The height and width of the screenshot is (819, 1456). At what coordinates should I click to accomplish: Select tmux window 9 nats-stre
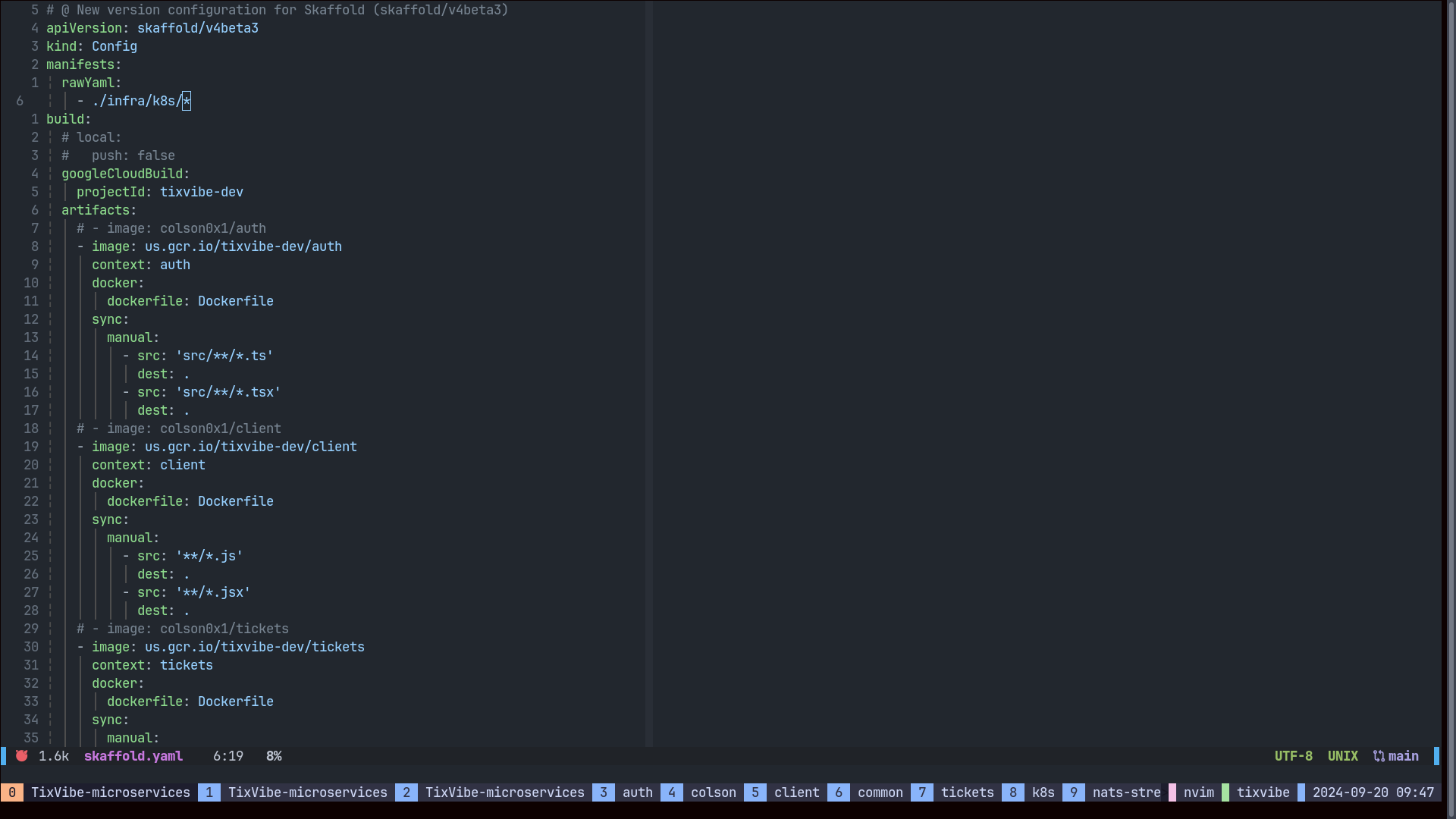pyautogui.click(x=1126, y=792)
